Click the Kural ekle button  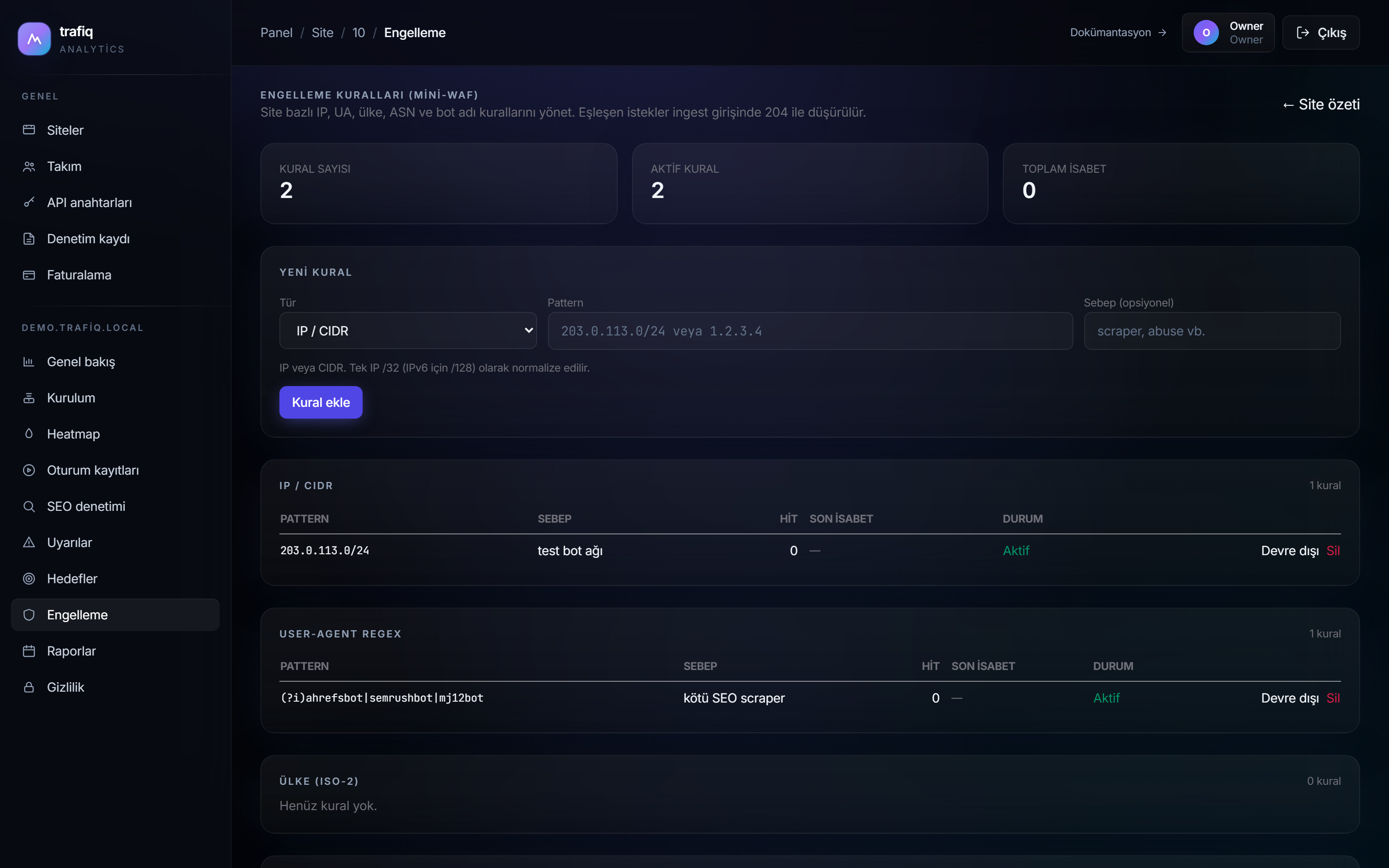click(x=321, y=402)
